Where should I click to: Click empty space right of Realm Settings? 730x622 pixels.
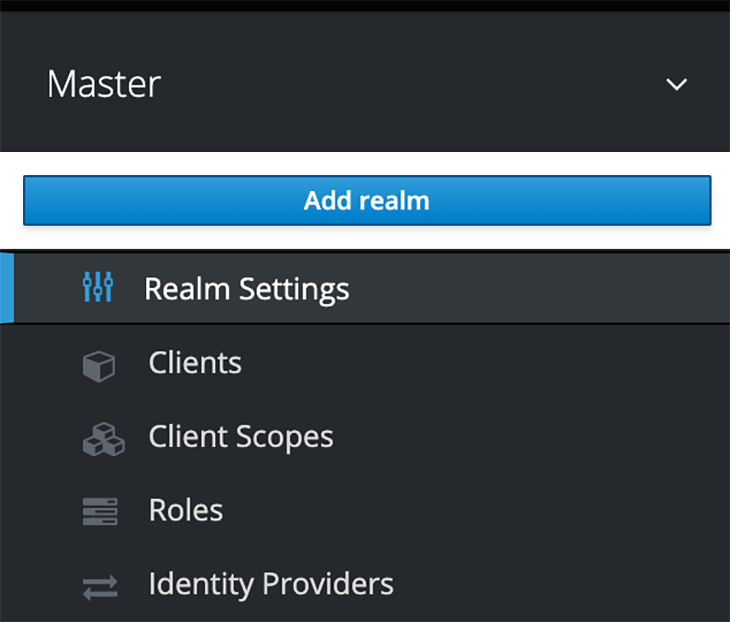coord(535,288)
